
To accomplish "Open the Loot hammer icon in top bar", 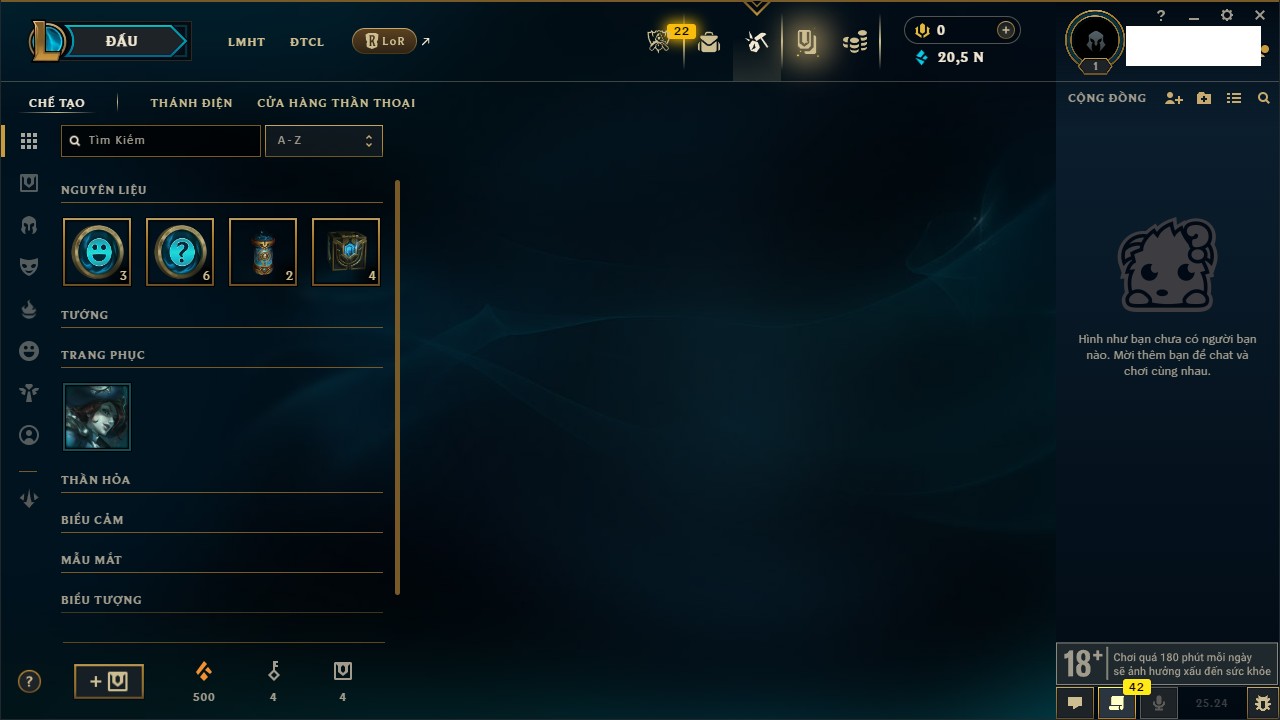I will 757,41.
